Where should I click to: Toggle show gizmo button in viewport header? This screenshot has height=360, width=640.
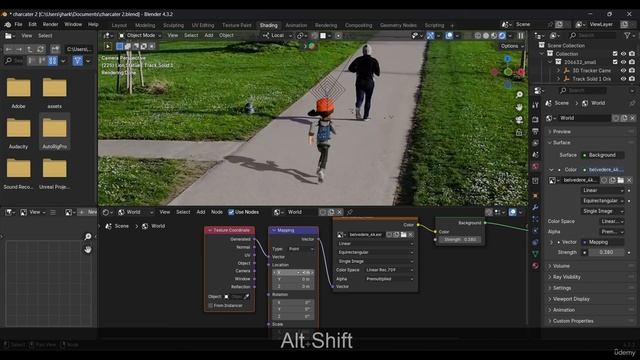[x=430, y=36]
